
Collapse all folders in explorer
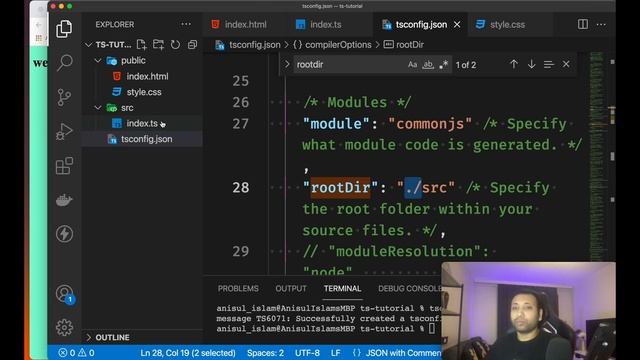pyautogui.click(x=192, y=44)
